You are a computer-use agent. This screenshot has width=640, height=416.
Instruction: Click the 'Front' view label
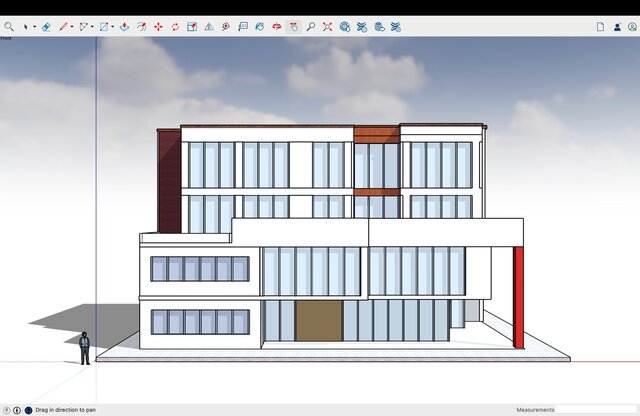(x=6, y=38)
